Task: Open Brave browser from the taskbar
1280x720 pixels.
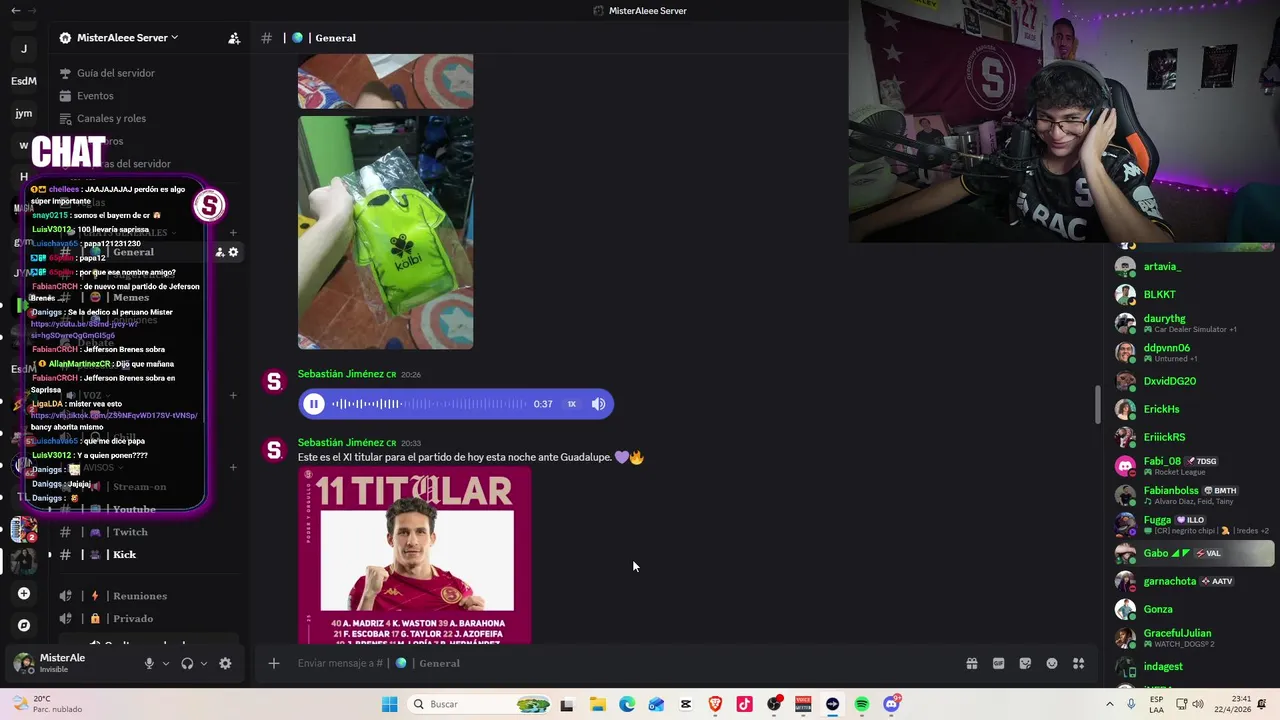Action: tap(715, 704)
